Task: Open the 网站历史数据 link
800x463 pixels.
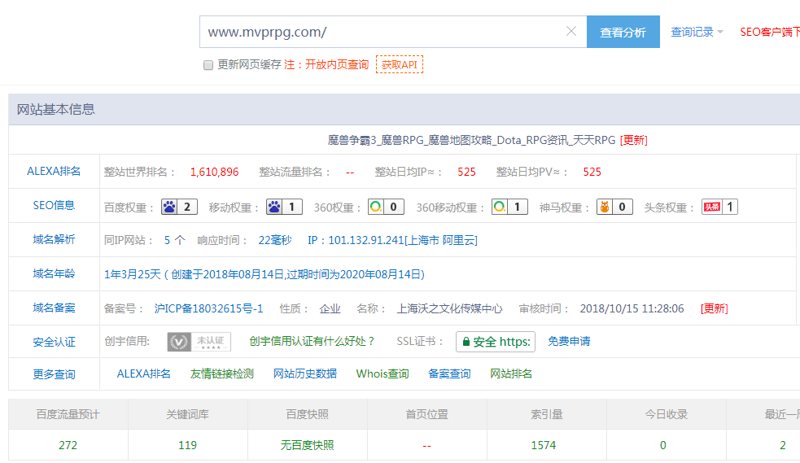Action: (305, 374)
